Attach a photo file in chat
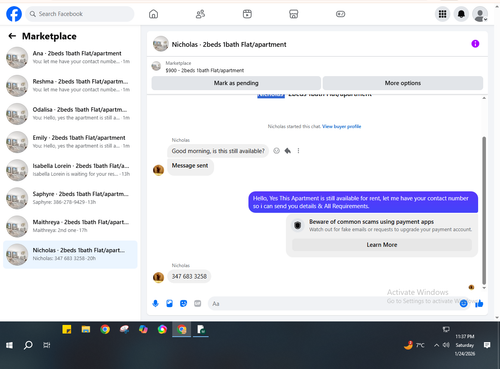The width and height of the screenshot is (500, 369). (x=169, y=303)
